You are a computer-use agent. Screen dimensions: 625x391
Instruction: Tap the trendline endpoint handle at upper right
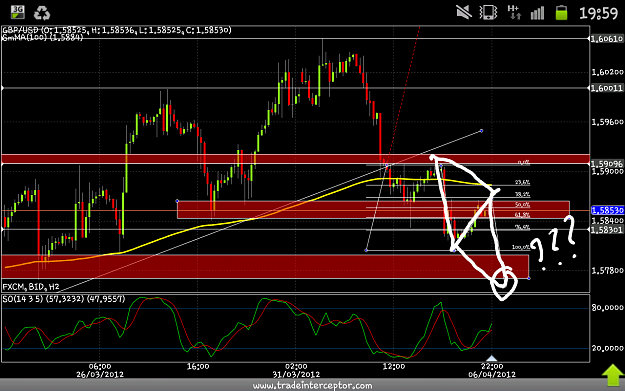pyautogui.click(x=482, y=131)
